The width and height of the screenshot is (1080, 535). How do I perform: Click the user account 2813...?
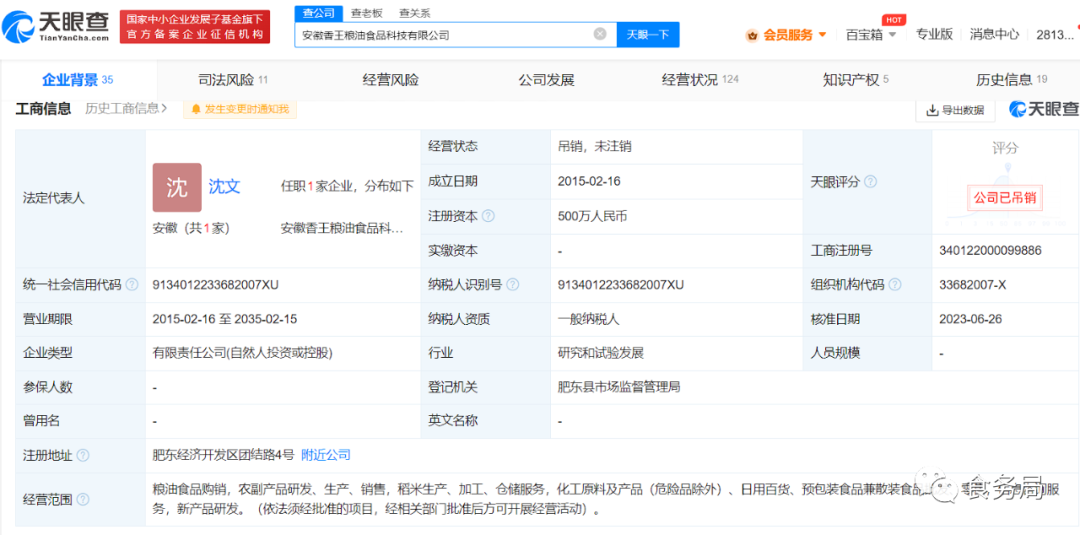(x=1055, y=34)
